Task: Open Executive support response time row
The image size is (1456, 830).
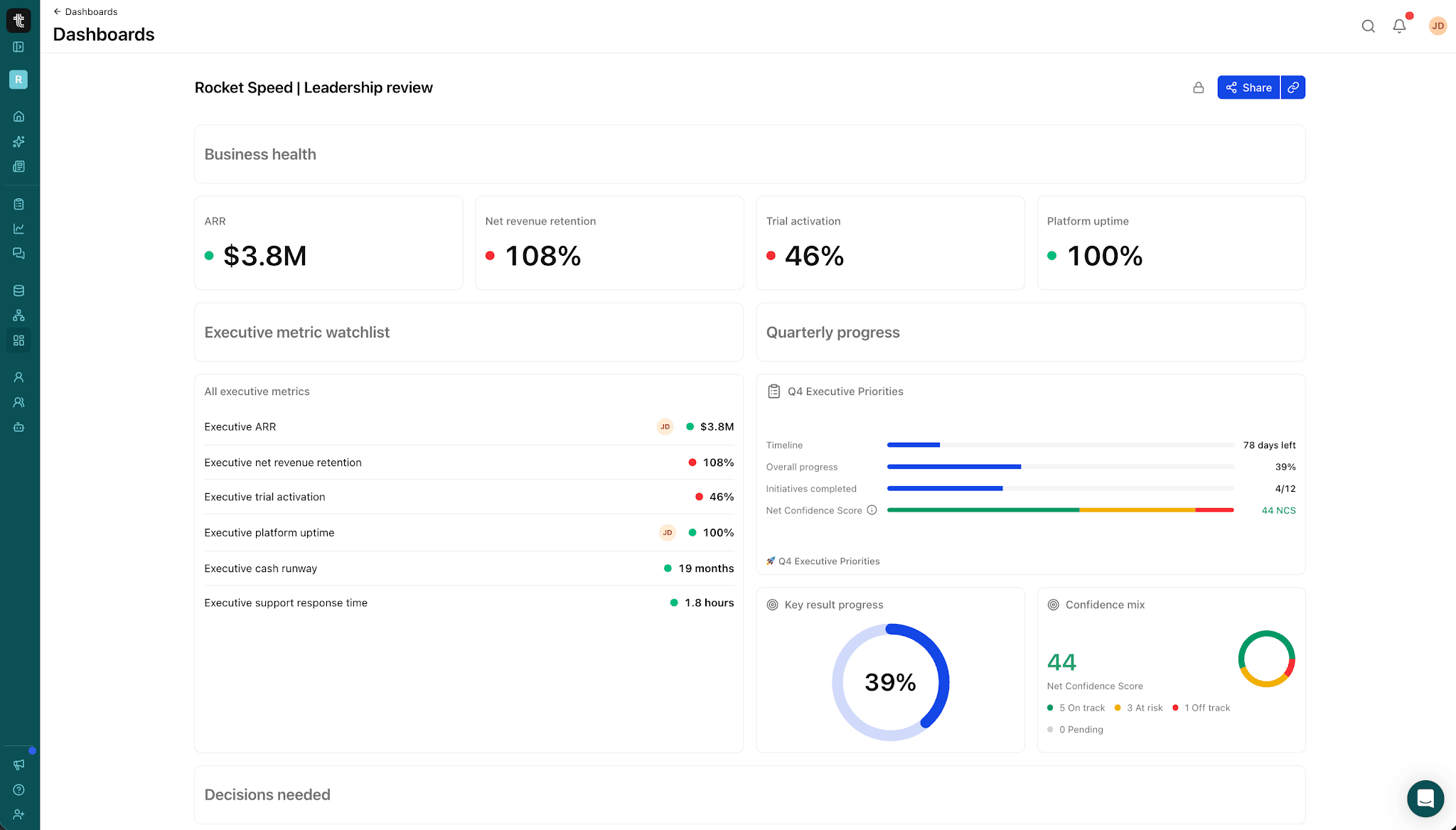Action: [x=469, y=603]
